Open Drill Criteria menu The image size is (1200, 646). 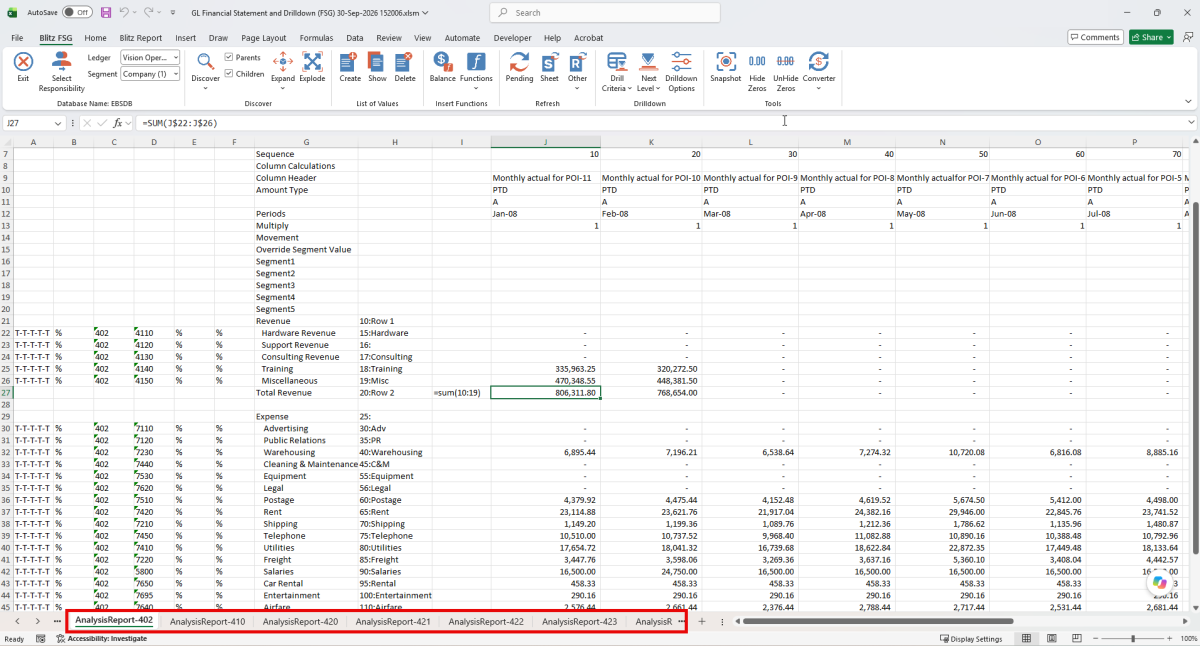(616, 71)
